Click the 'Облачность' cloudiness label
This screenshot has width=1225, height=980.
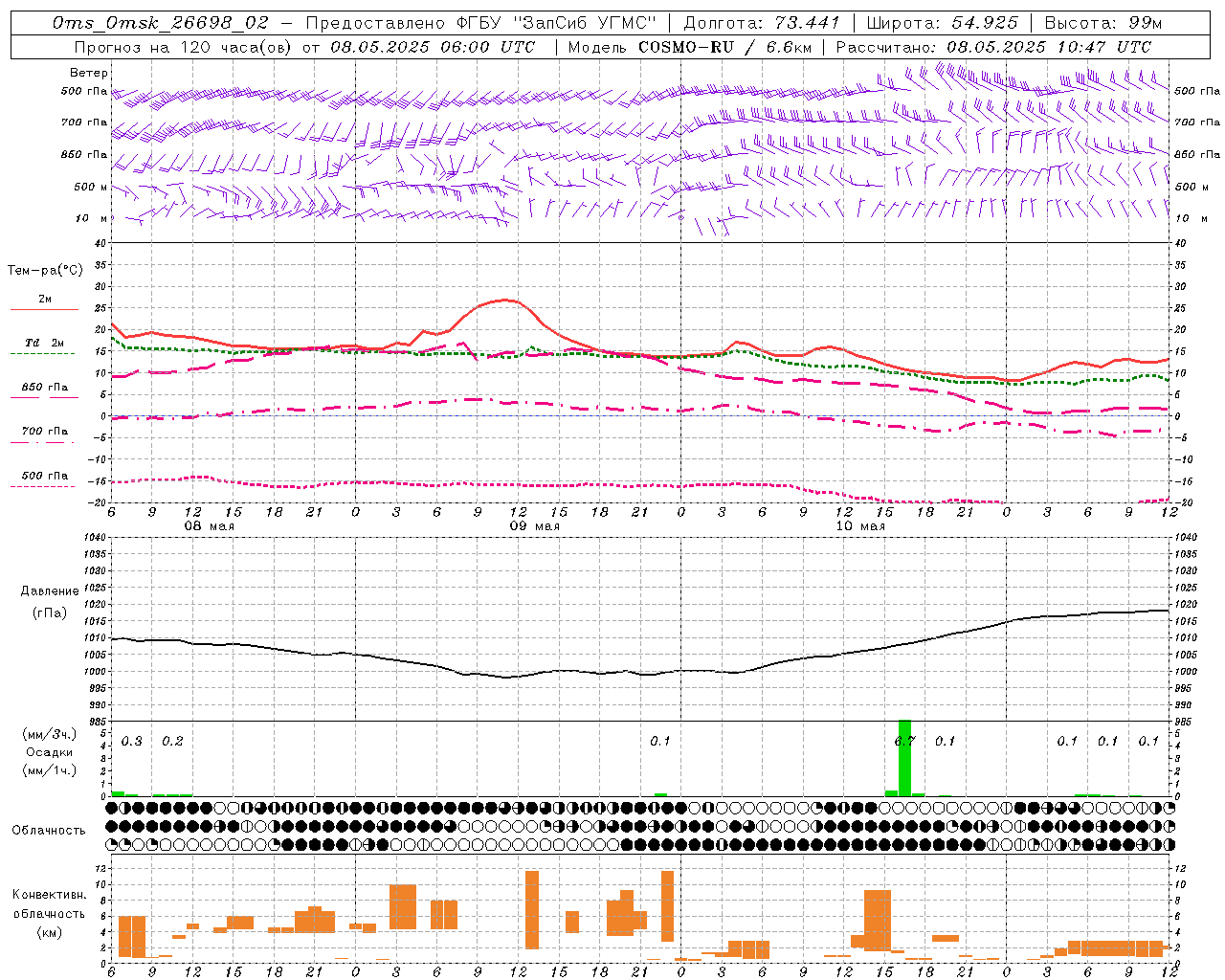click(49, 830)
